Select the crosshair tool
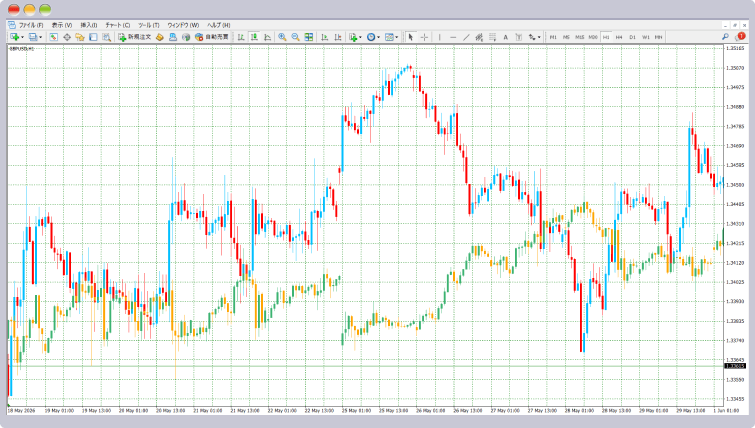This screenshot has height=428, width=755. click(x=424, y=37)
